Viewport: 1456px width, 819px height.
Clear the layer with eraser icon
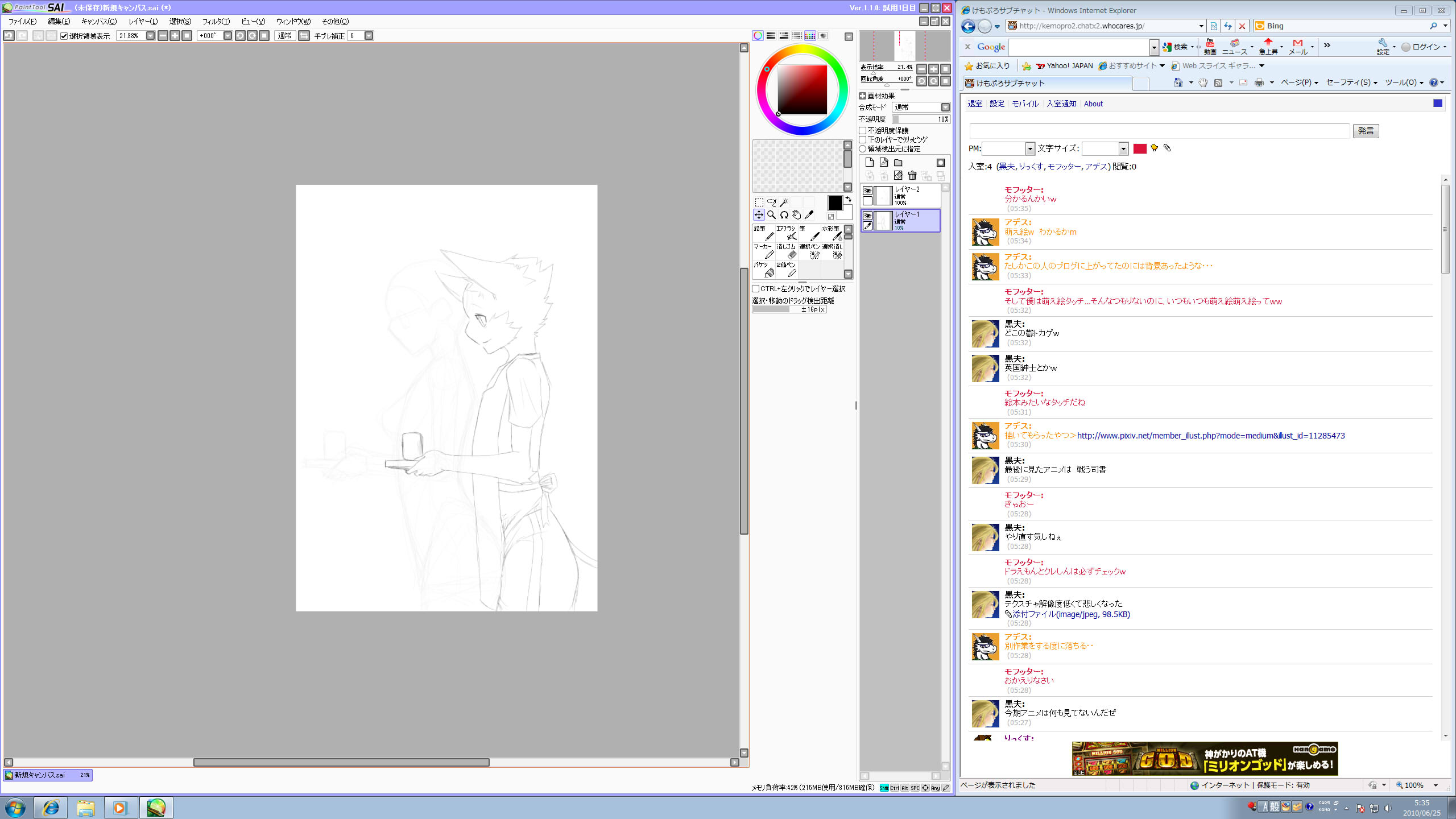(898, 176)
